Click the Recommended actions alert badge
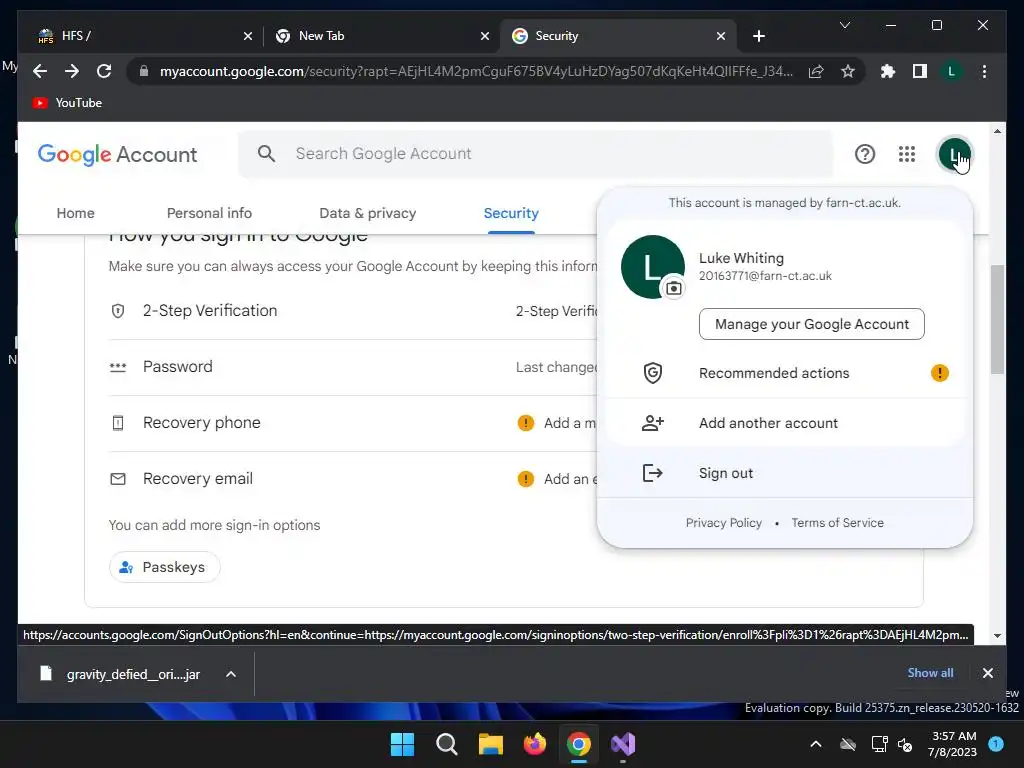The height and width of the screenshot is (768, 1024). click(x=939, y=373)
